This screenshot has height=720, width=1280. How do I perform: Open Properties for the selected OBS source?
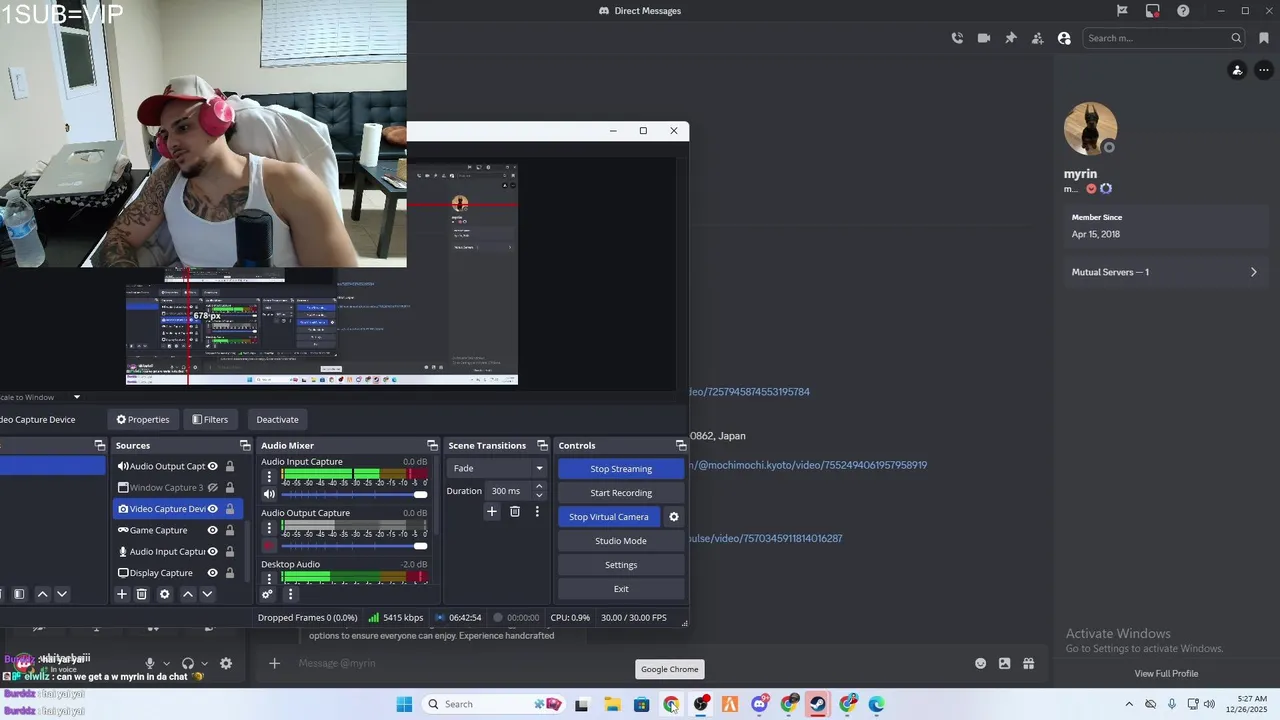(x=143, y=419)
